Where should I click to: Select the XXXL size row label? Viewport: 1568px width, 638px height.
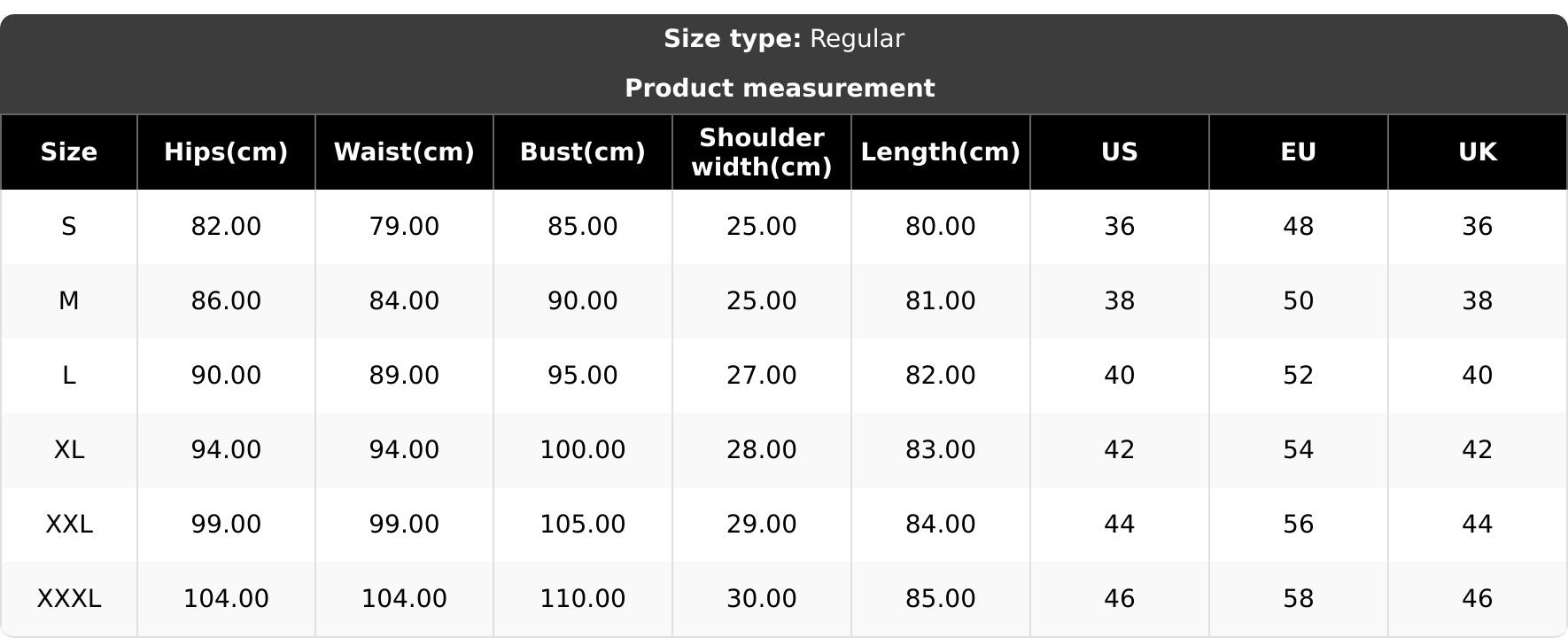click(x=69, y=599)
